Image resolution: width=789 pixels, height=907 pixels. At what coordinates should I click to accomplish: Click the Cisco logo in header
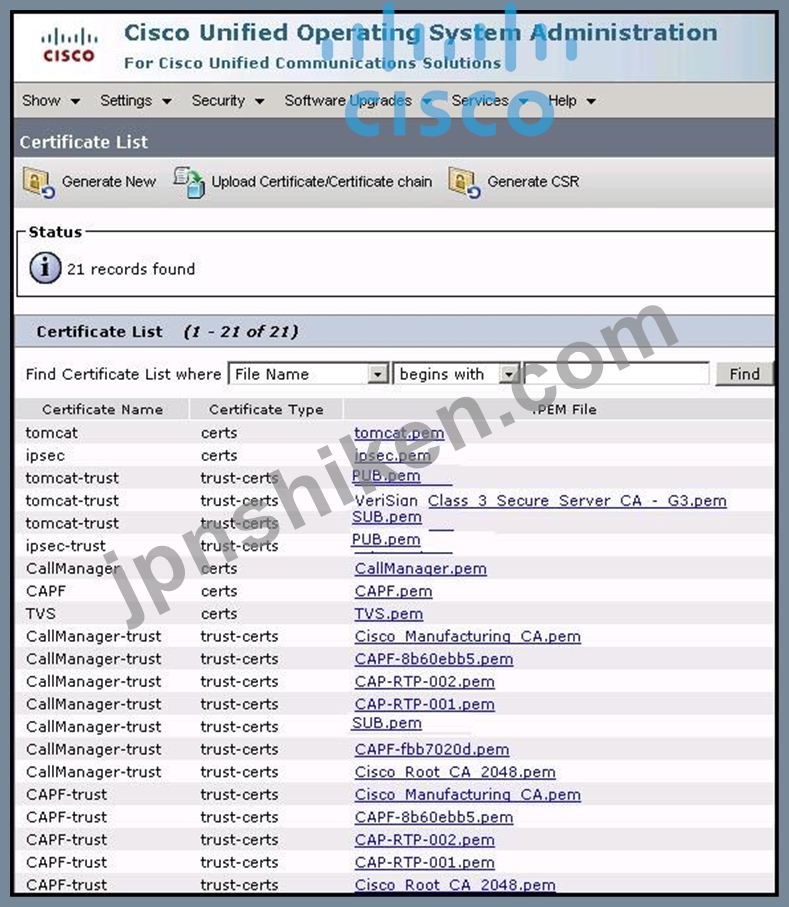(69, 45)
